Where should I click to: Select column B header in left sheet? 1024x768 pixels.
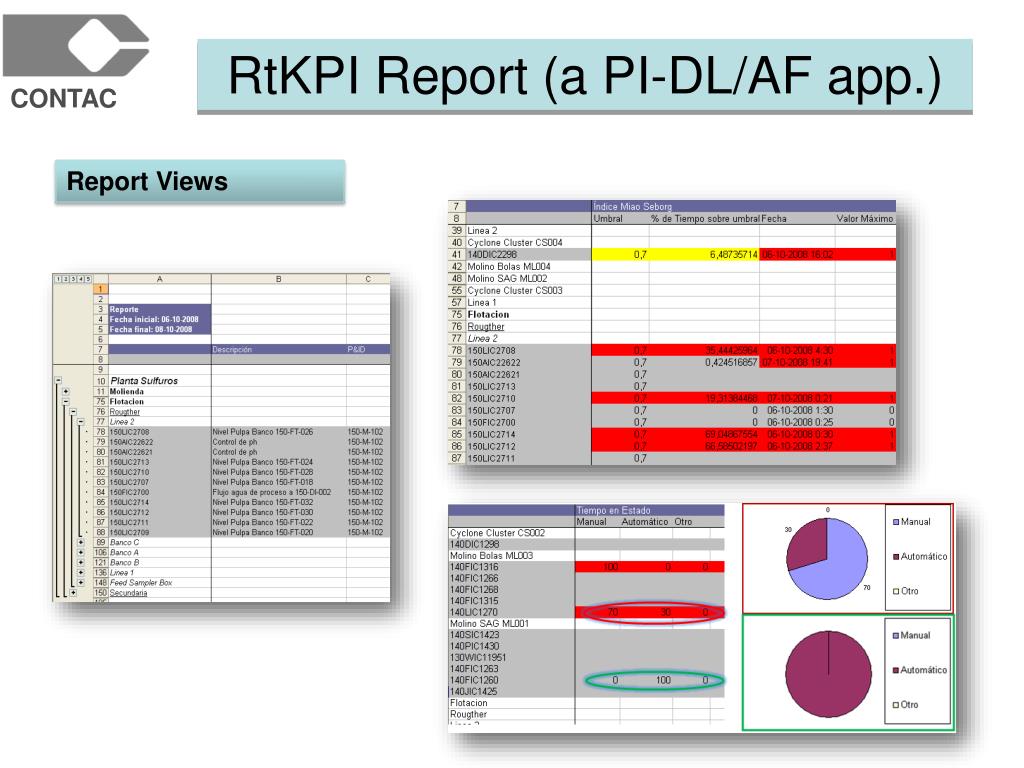pyautogui.click(x=279, y=279)
